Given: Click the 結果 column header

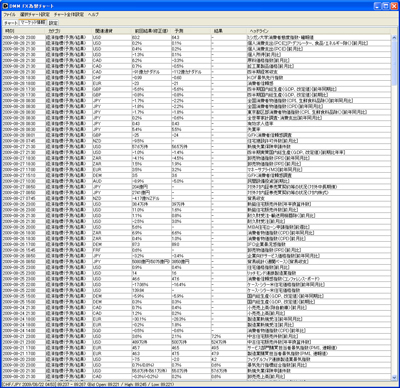Looking at the screenshot, I should point(229,31).
